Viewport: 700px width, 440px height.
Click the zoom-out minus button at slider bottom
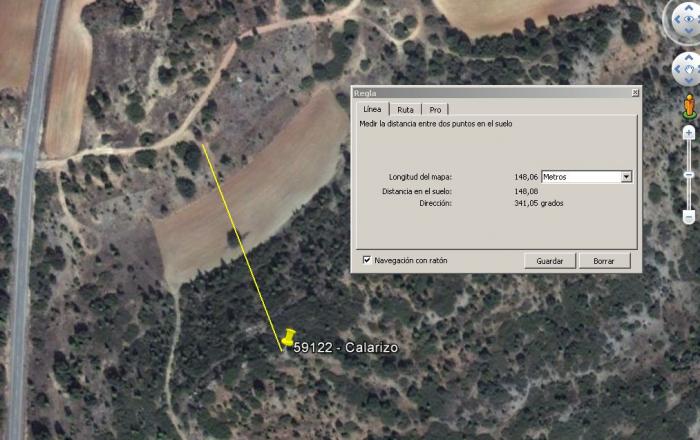(x=689, y=217)
